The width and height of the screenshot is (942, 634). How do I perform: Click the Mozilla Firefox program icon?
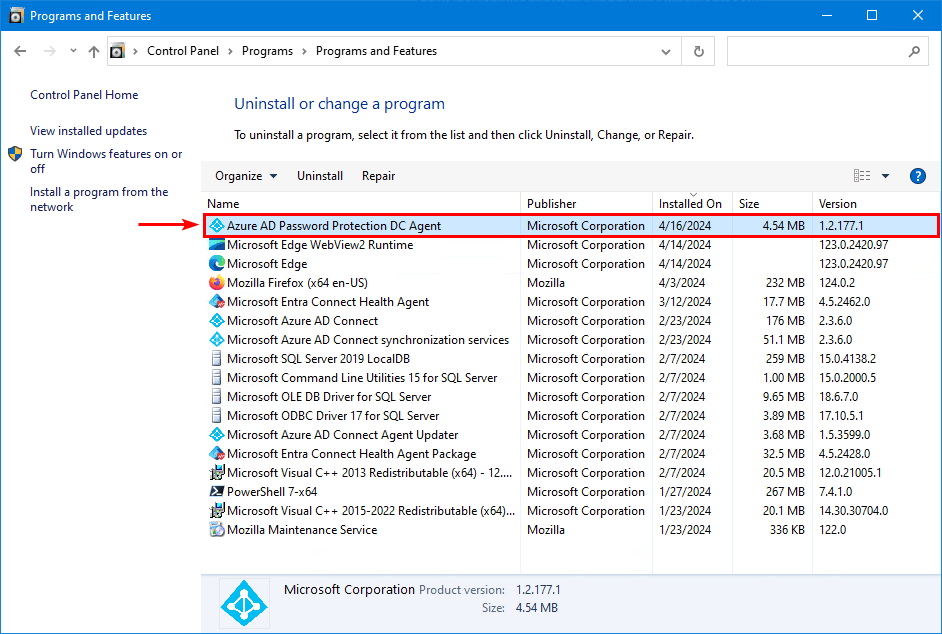pos(216,283)
